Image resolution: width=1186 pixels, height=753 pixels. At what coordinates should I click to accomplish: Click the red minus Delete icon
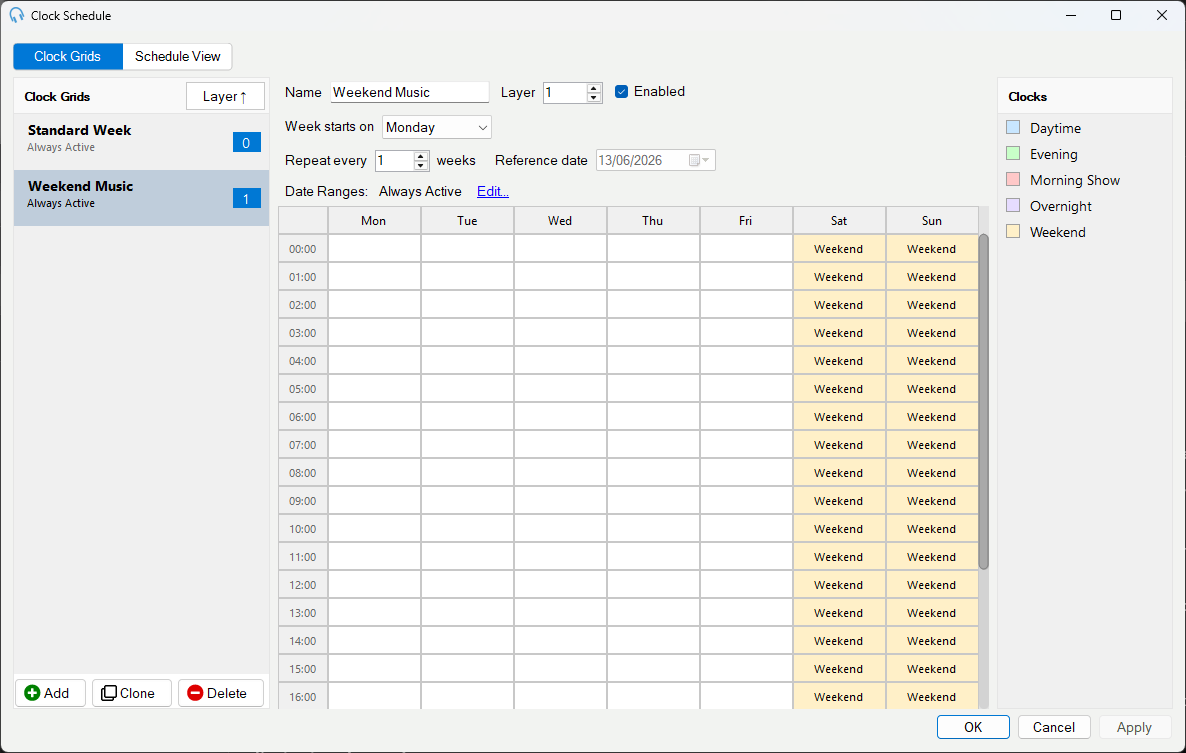(x=195, y=693)
